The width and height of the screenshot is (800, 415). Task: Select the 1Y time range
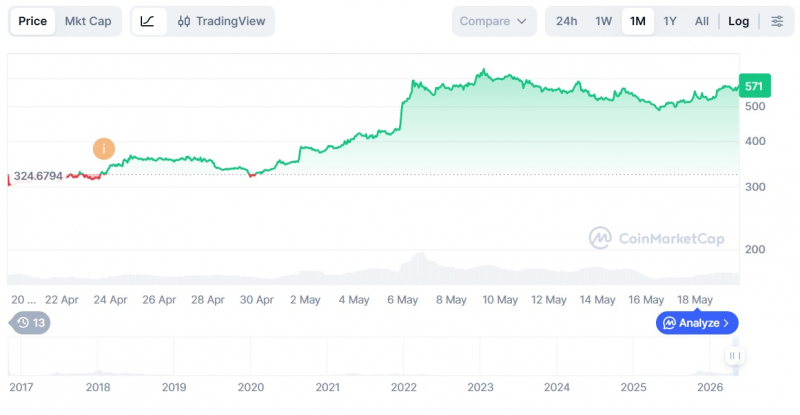coord(670,21)
